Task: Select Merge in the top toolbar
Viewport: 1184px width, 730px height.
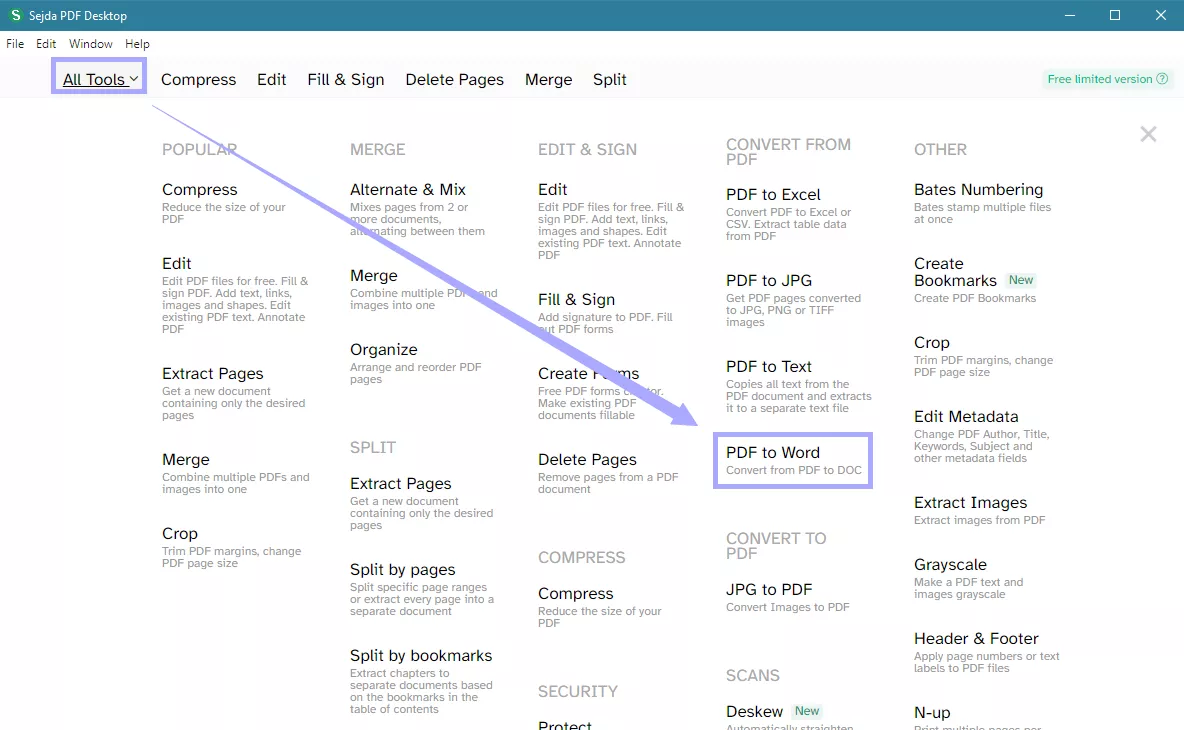Action: [x=548, y=79]
